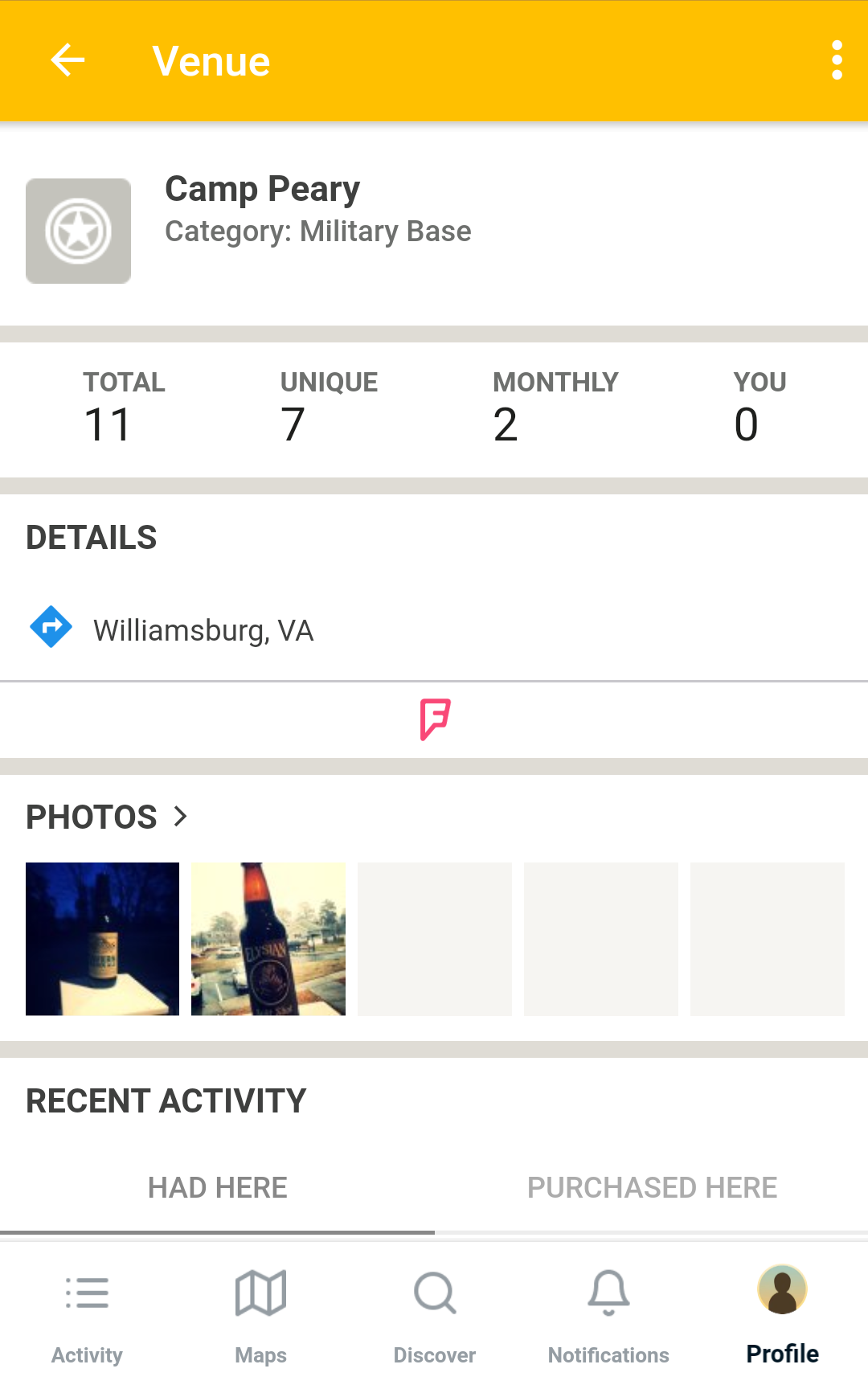Viewport: 868px width, 1389px height.
Task: Tap the TOTAL 11 check-ins stat
Action: coord(124,408)
